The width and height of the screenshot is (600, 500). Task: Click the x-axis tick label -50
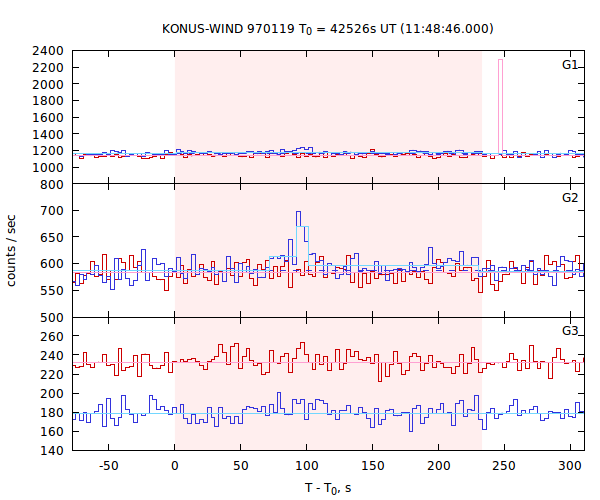click(x=108, y=466)
